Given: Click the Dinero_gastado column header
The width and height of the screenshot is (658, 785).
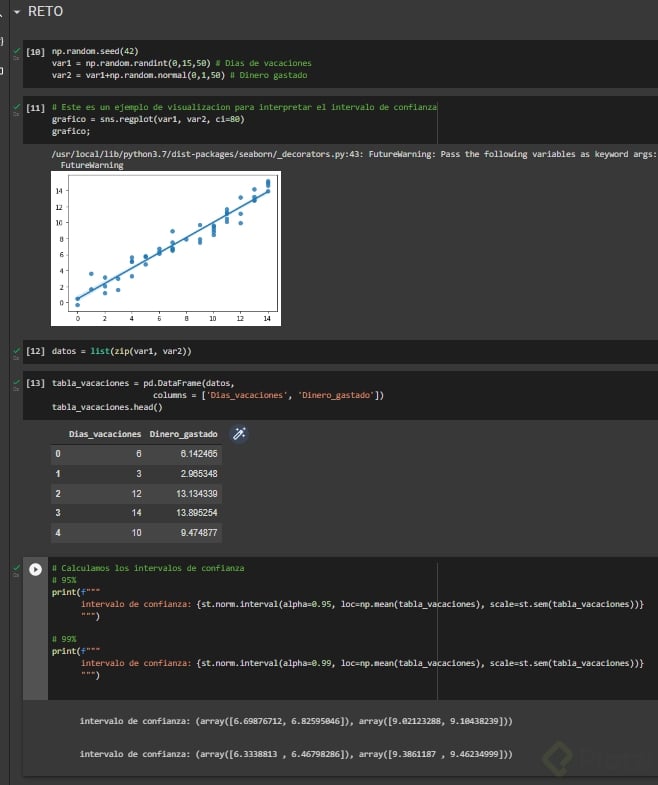Looking at the screenshot, I should click(x=183, y=434).
